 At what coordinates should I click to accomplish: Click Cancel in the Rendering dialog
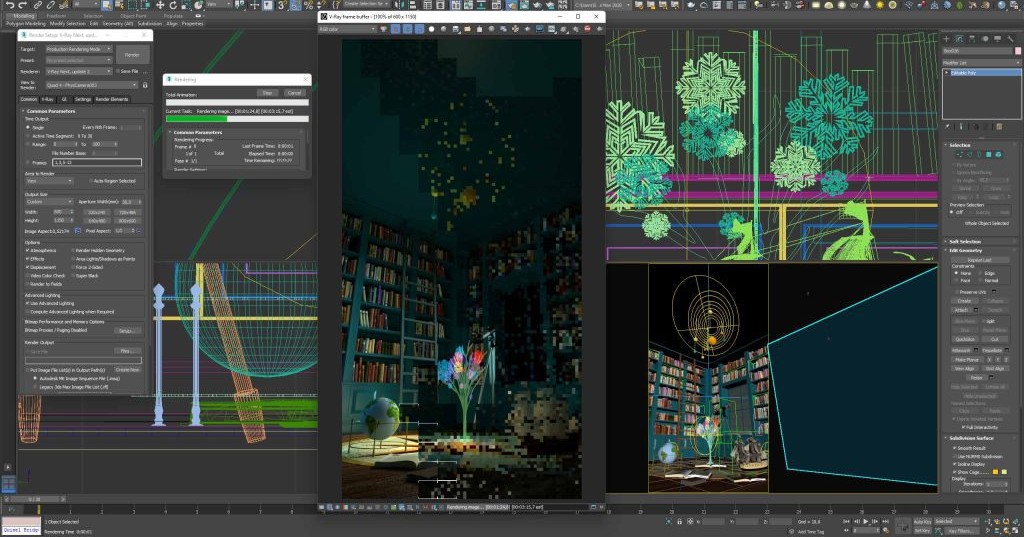coord(295,93)
